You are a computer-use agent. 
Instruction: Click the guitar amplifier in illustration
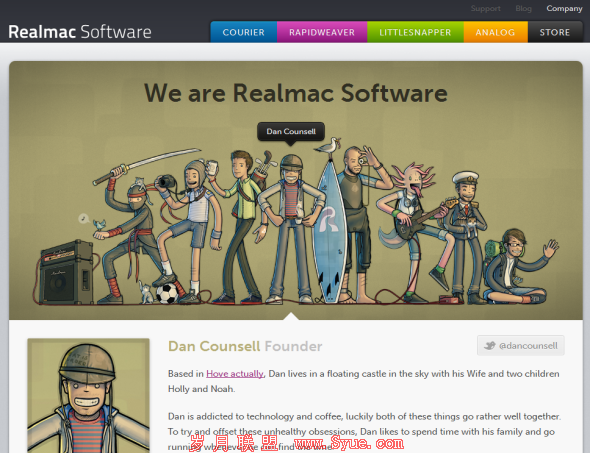66,273
